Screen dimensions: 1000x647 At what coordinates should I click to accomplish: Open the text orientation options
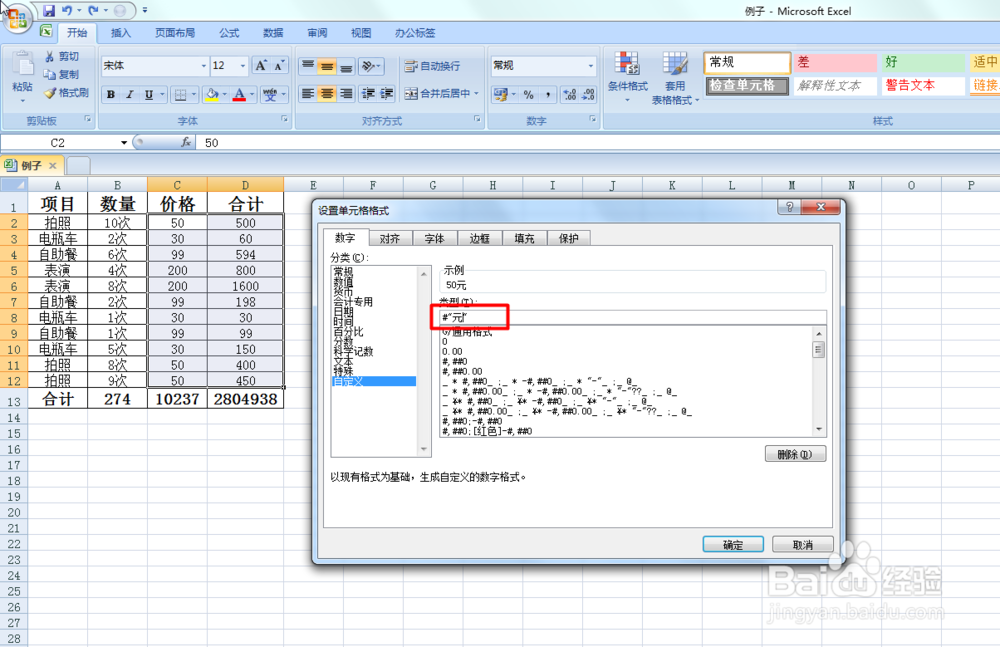(x=371, y=65)
